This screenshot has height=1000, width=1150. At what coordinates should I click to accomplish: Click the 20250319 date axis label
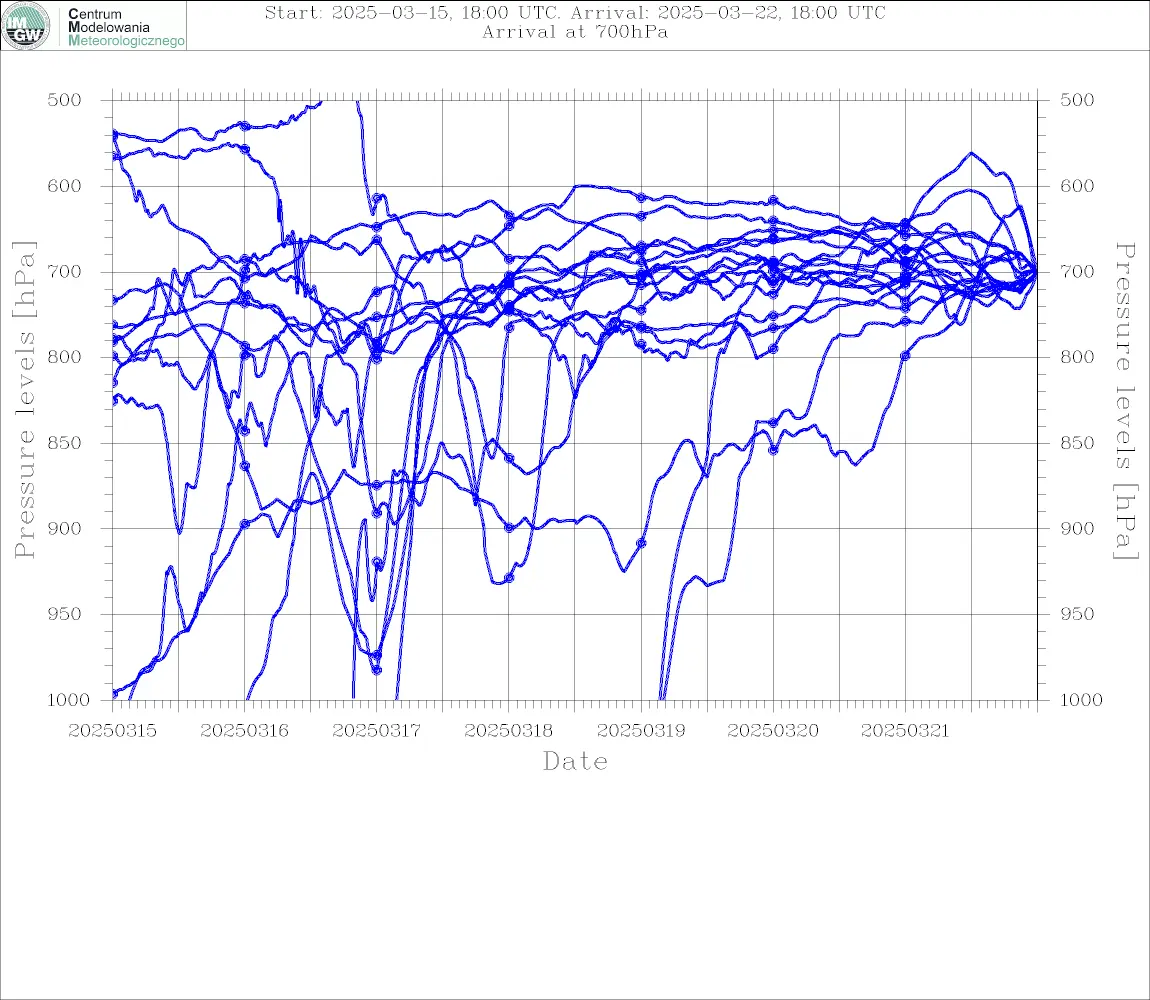[x=641, y=731]
